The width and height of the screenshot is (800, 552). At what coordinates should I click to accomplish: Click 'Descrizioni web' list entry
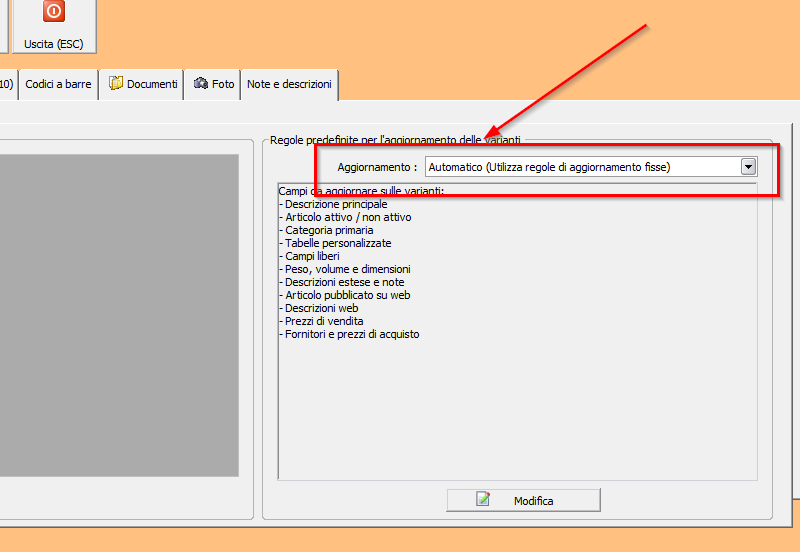pyautogui.click(x=319, y=308)
